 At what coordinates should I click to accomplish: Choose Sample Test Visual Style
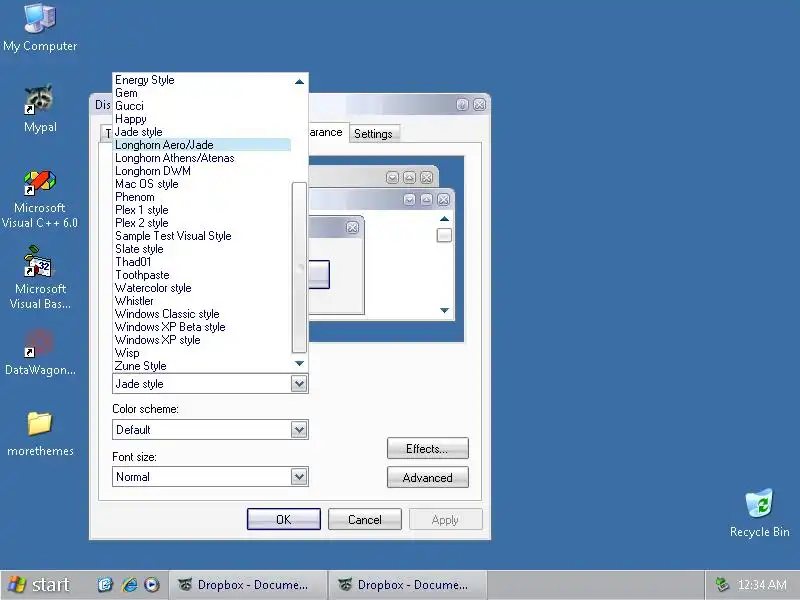202,236
